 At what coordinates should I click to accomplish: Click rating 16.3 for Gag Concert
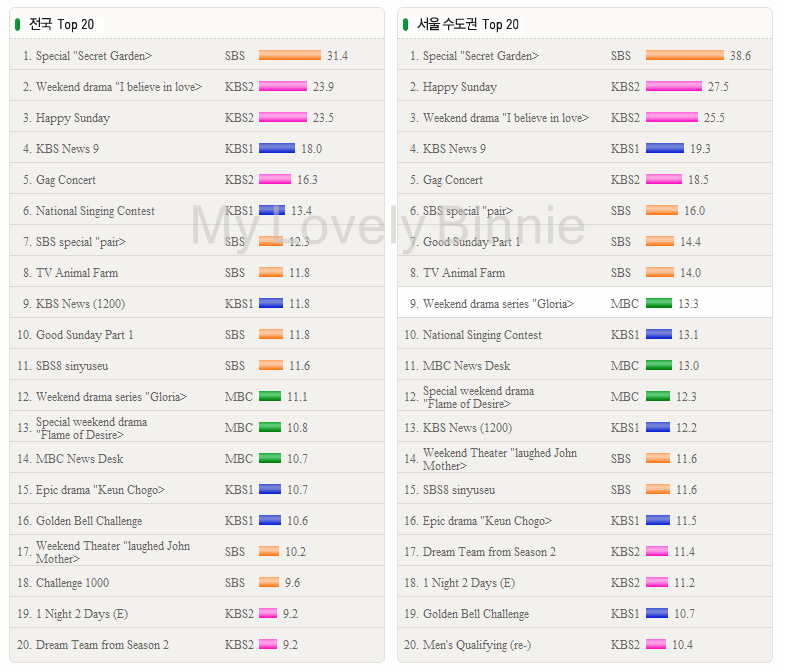coord(307,180)
